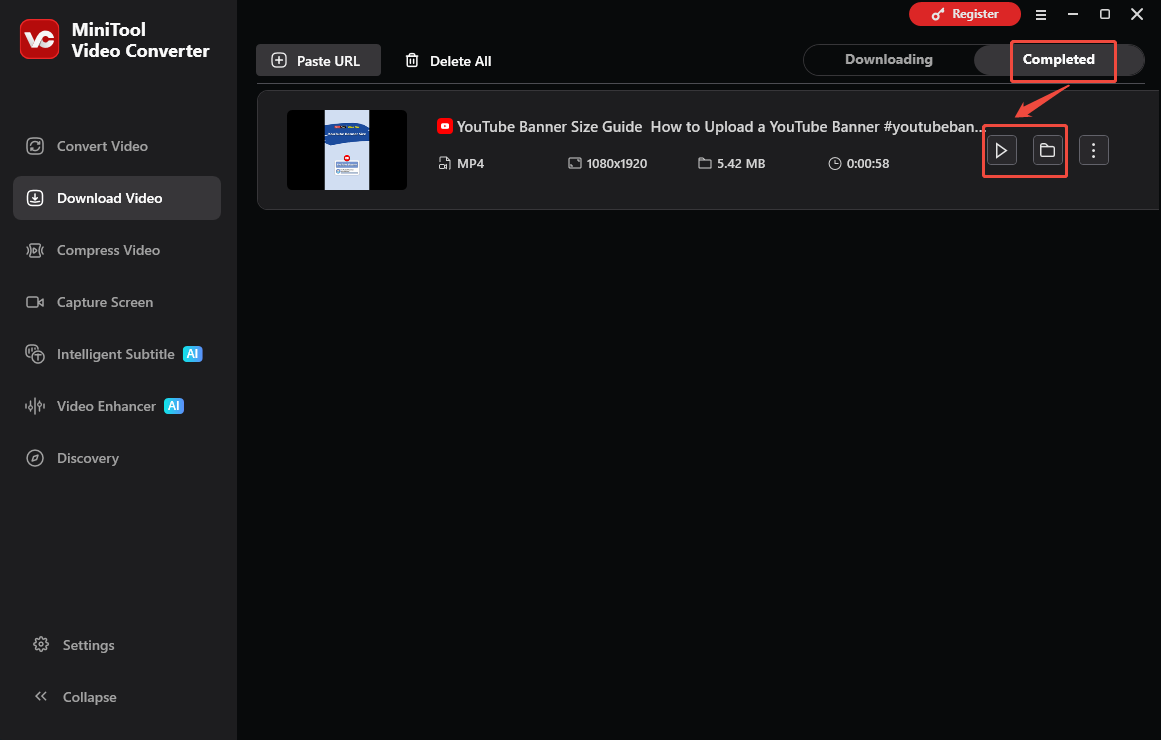Click Delete All downloads
Viewport: 1161px width, 740px height.
coord(448,61)
